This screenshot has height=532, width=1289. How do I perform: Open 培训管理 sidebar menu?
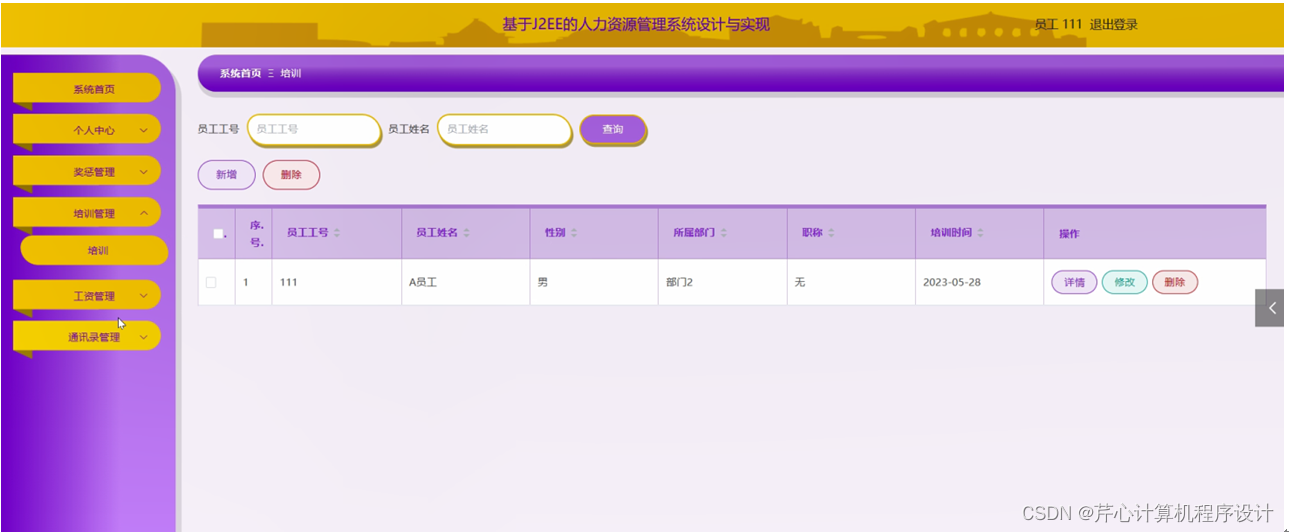pos(87,213)
